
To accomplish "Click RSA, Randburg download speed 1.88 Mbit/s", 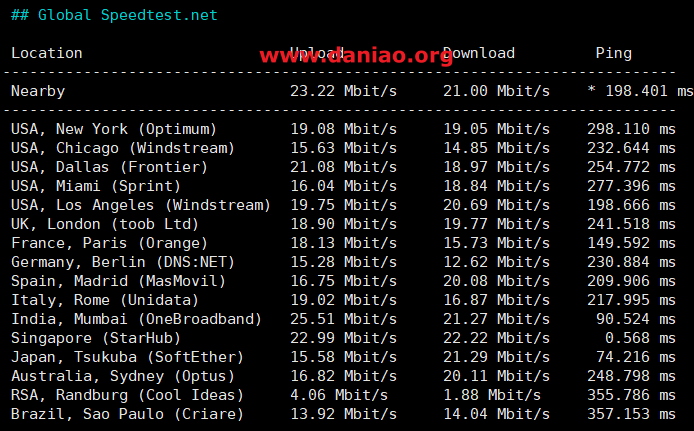I will pos(492,395).
